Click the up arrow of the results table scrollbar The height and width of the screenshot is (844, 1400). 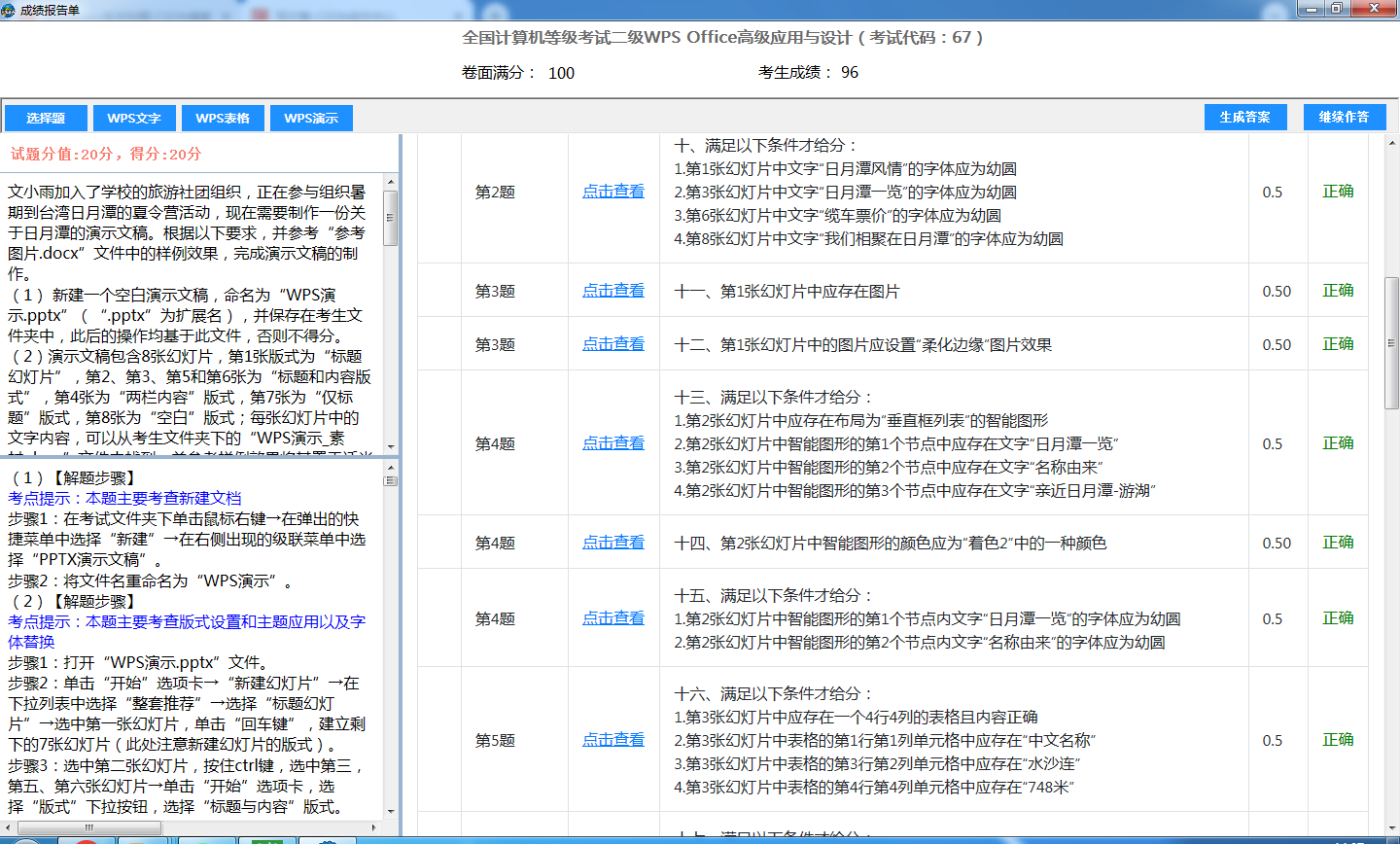pos(1391,143)
